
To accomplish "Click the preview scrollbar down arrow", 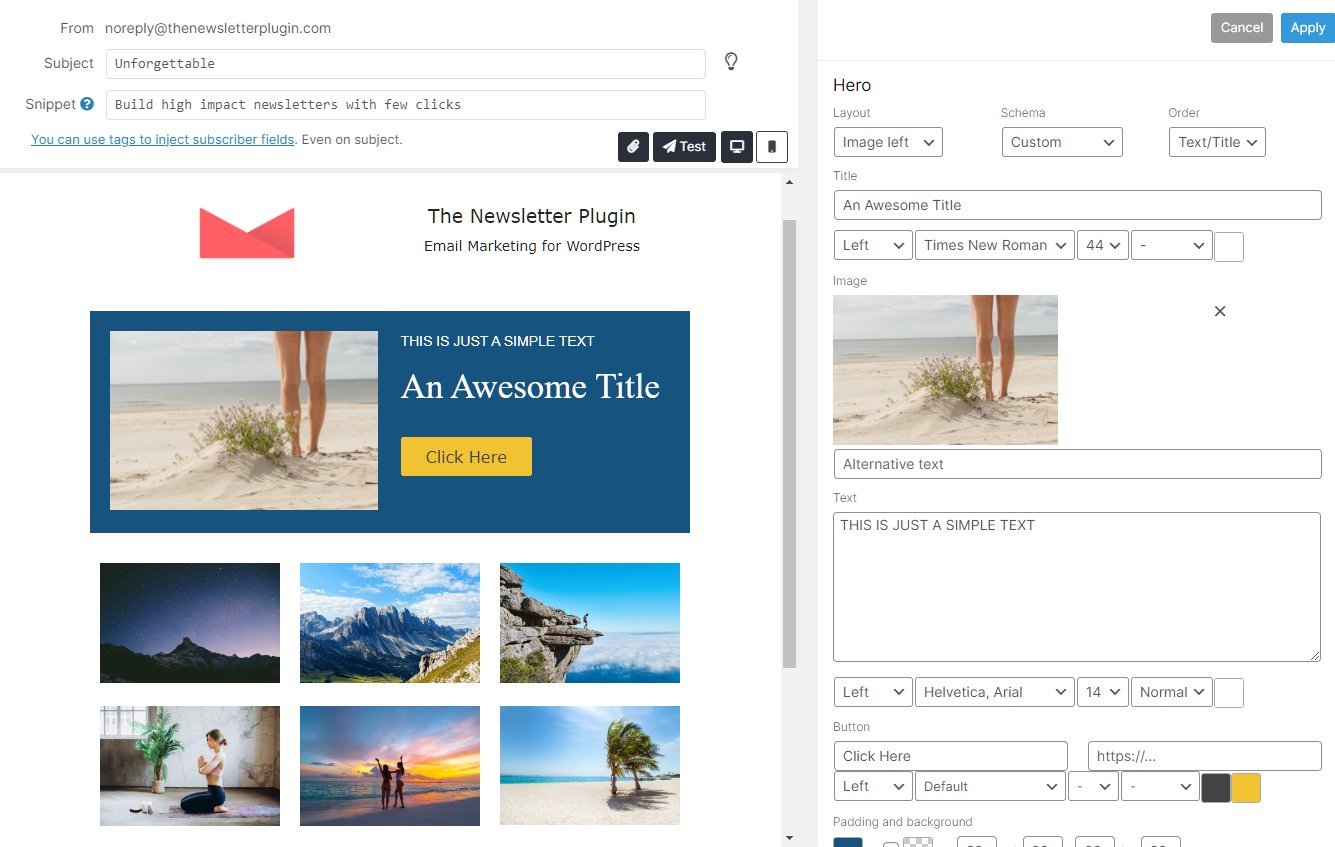I will pos(789,838).
